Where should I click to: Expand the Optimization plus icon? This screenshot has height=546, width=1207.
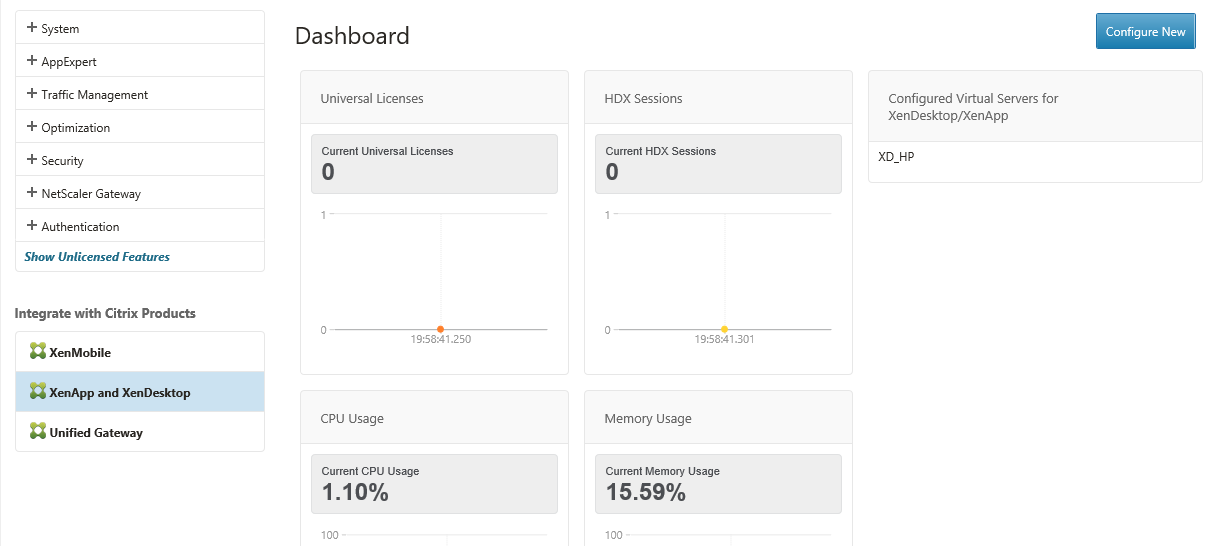click(32, 127)
